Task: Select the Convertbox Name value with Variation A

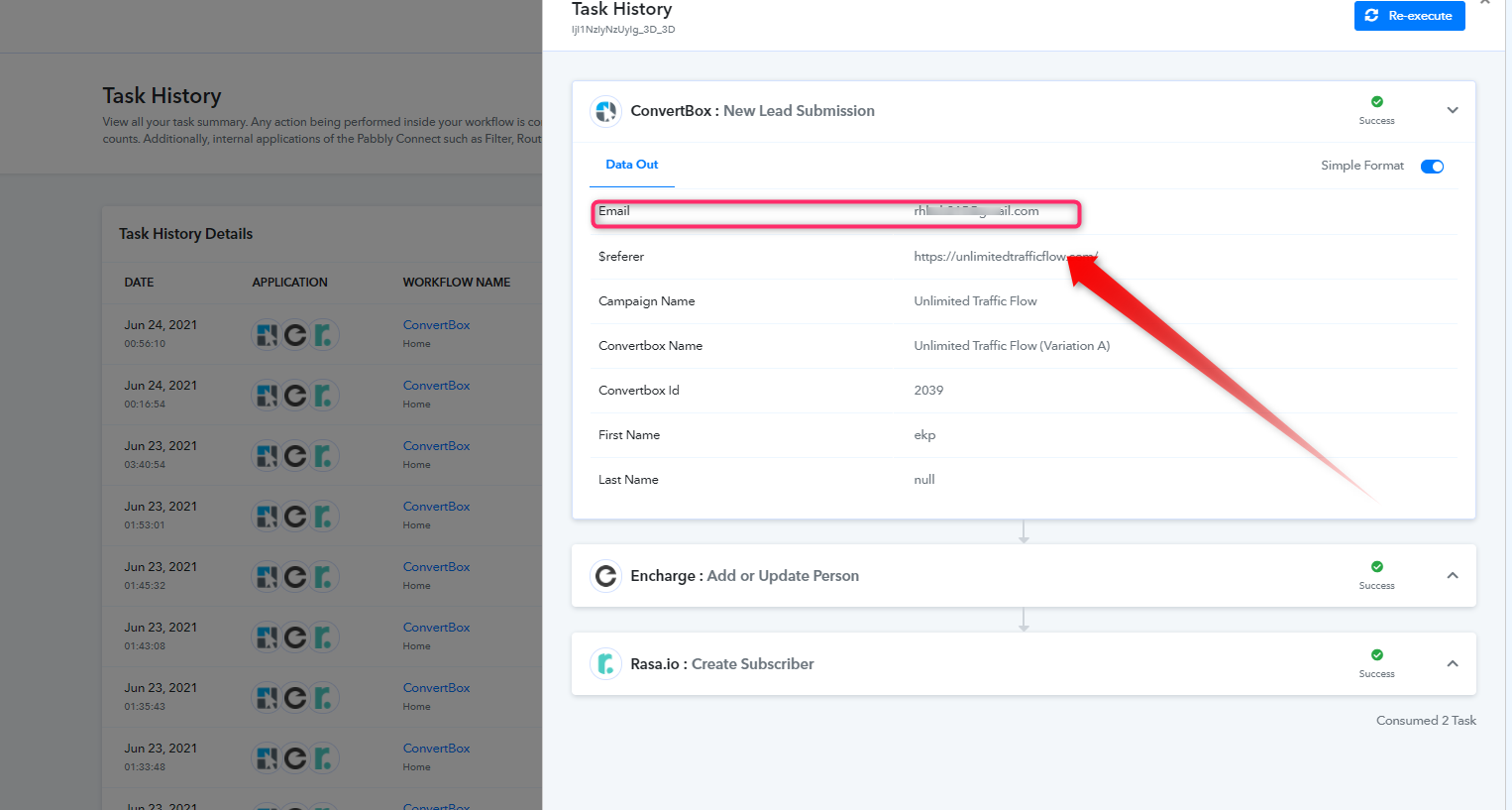Action: click(x=1012, y=346)
